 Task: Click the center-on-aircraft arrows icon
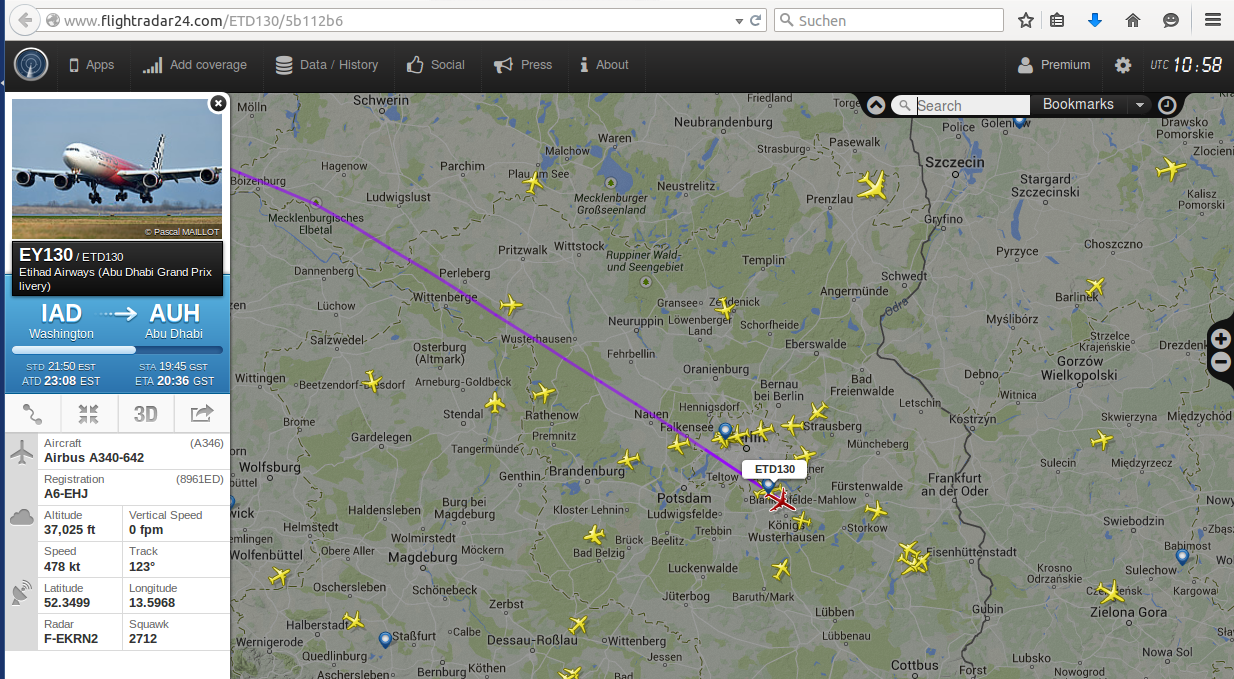(x=89, y=414)
